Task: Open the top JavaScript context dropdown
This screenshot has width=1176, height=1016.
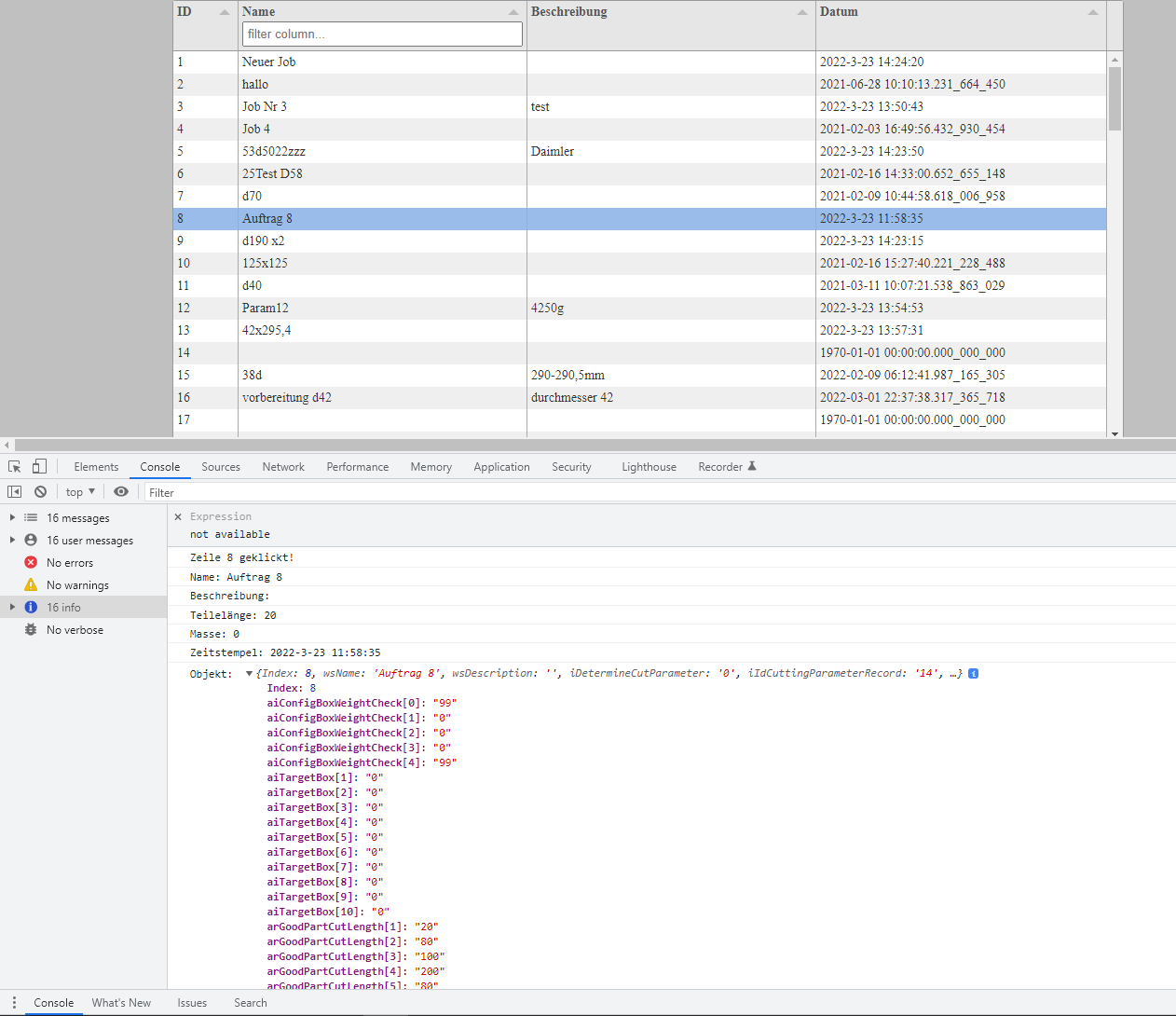Action: 80,492
